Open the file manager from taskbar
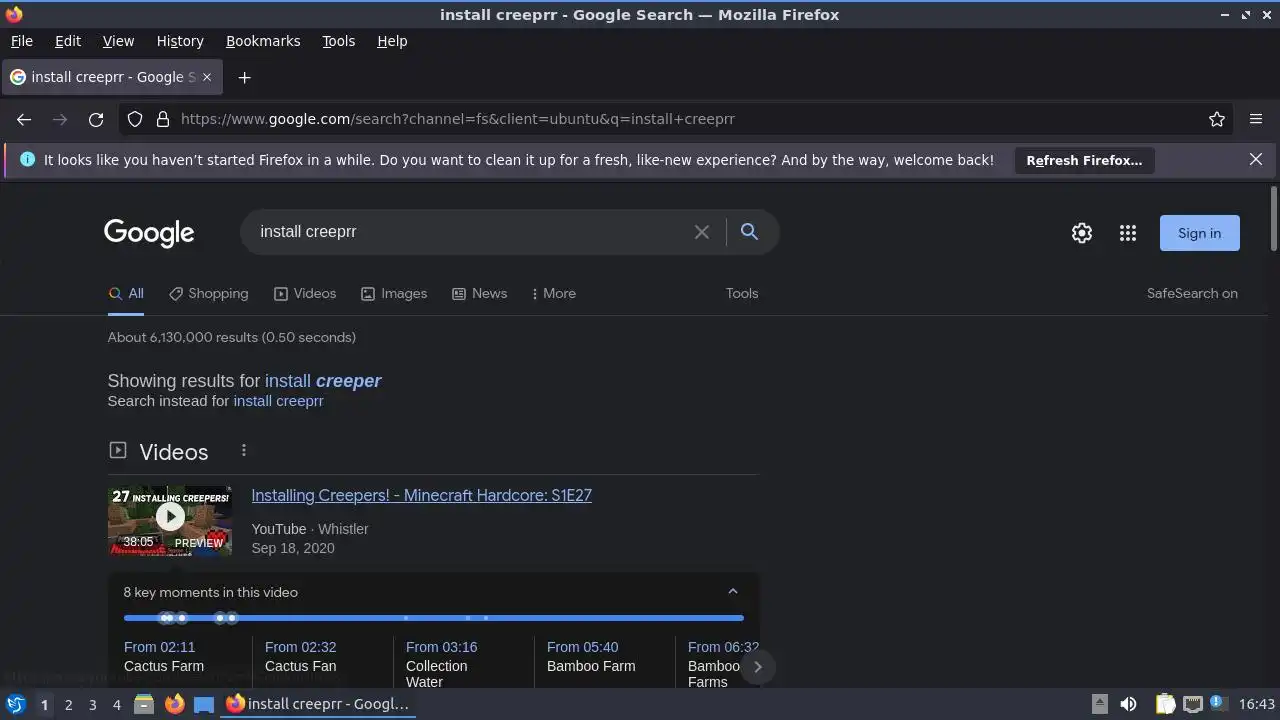Screen dimensions: 1280x720 click(x=144, y=704)
